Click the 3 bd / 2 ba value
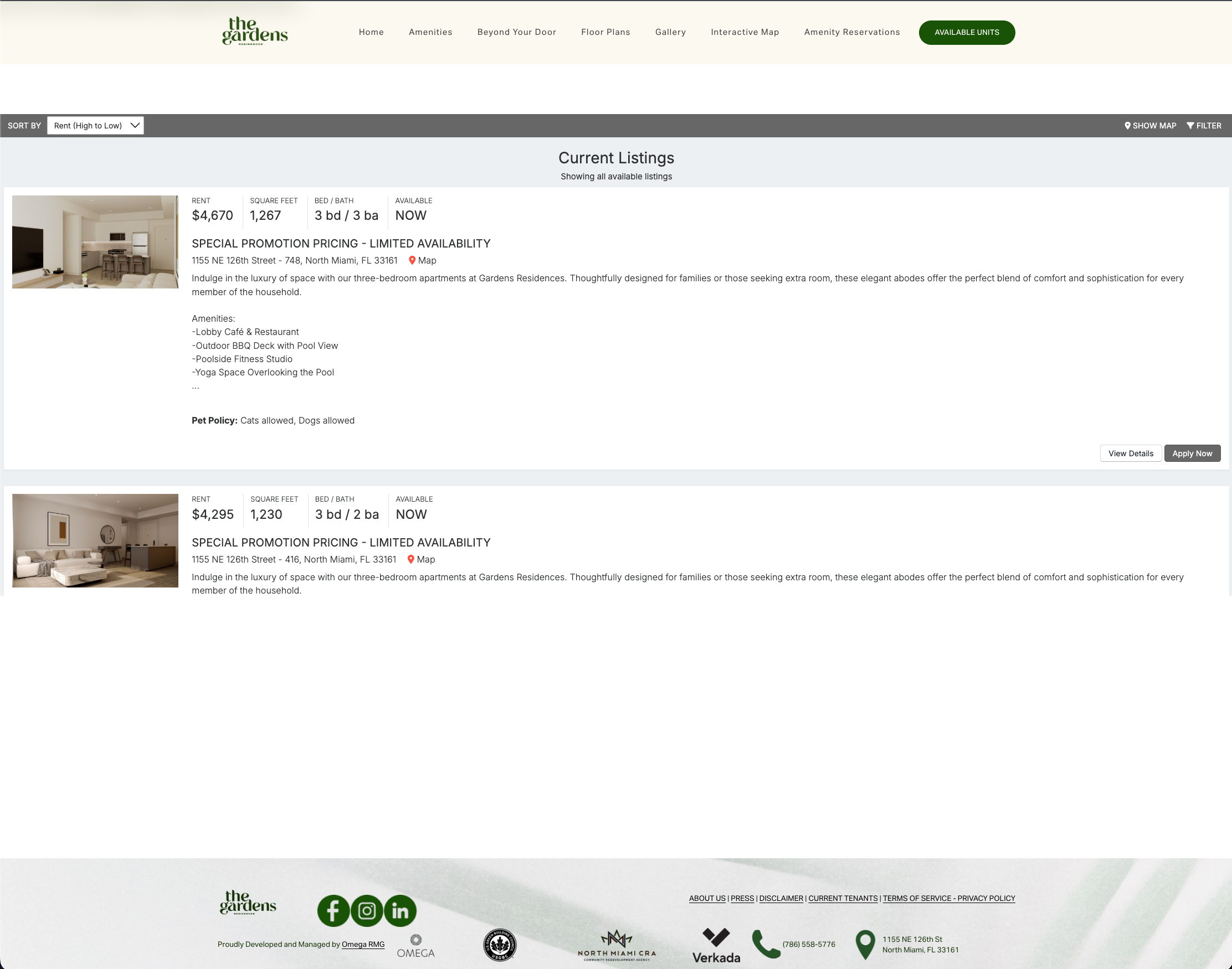 coord(347,514)
